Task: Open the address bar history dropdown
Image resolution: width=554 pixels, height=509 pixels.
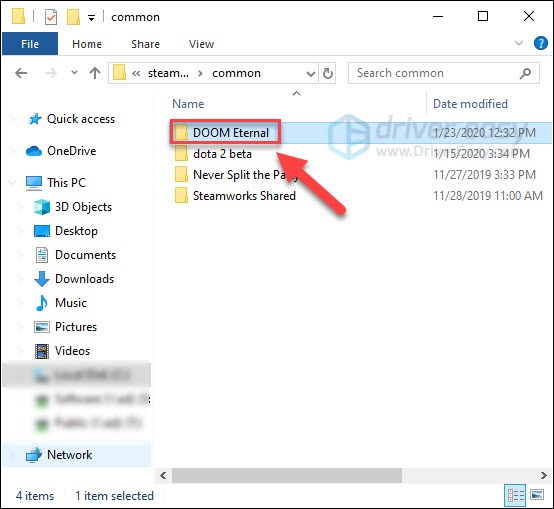Action: coord(311,73)
